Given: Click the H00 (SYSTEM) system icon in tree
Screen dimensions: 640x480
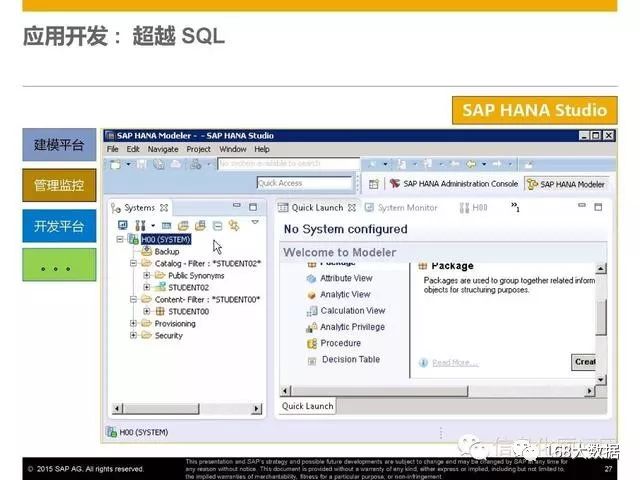Looking at the screenshot, I should (133, 239).
